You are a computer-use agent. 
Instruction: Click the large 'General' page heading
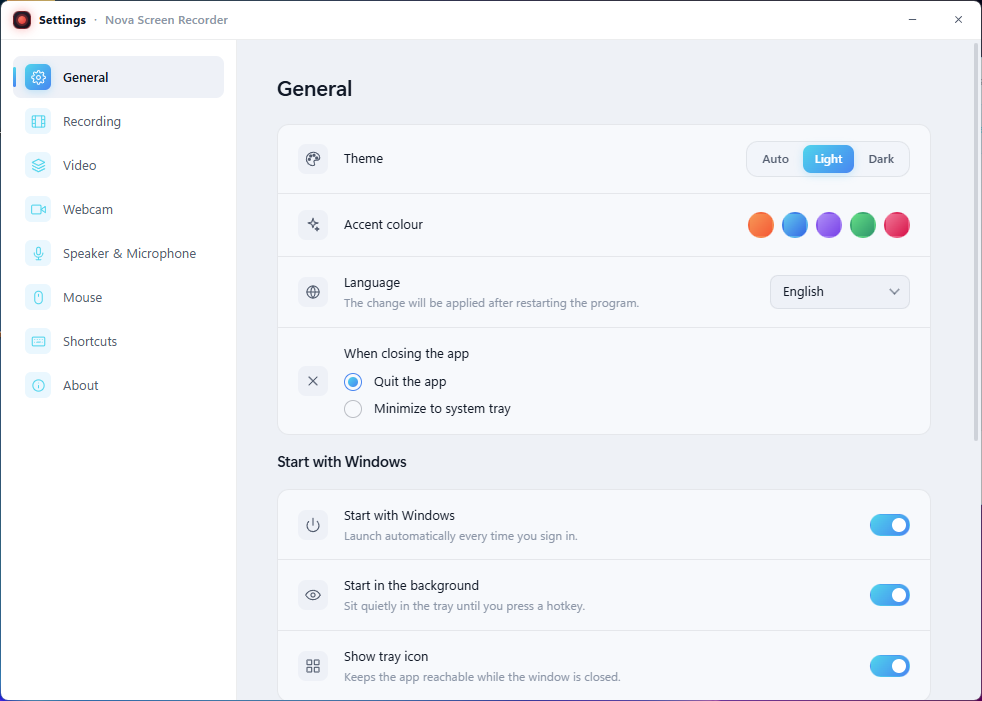pyautogui.click(x=314, y=89)
